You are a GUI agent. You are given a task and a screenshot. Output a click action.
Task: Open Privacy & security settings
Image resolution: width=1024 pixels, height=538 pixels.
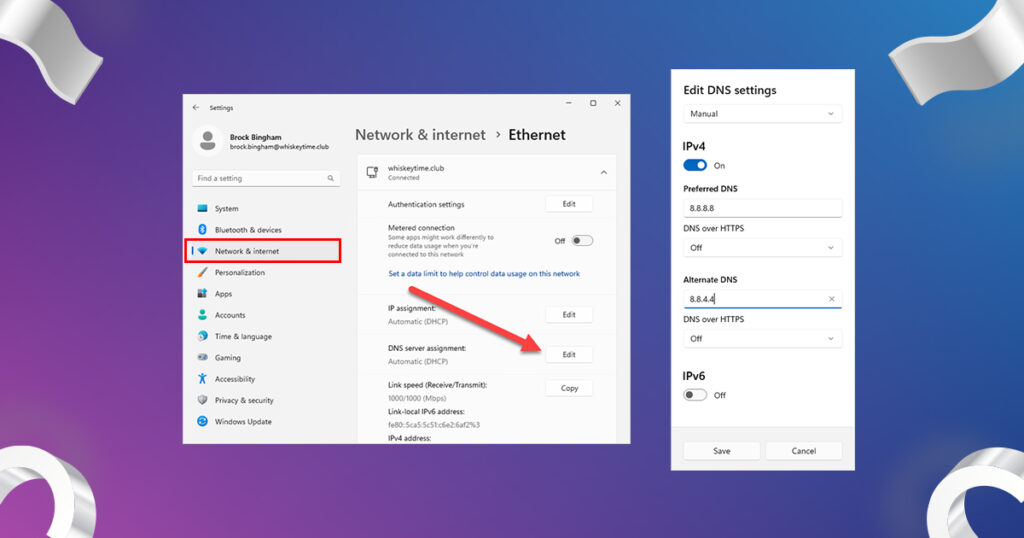[x=244, y=400]
